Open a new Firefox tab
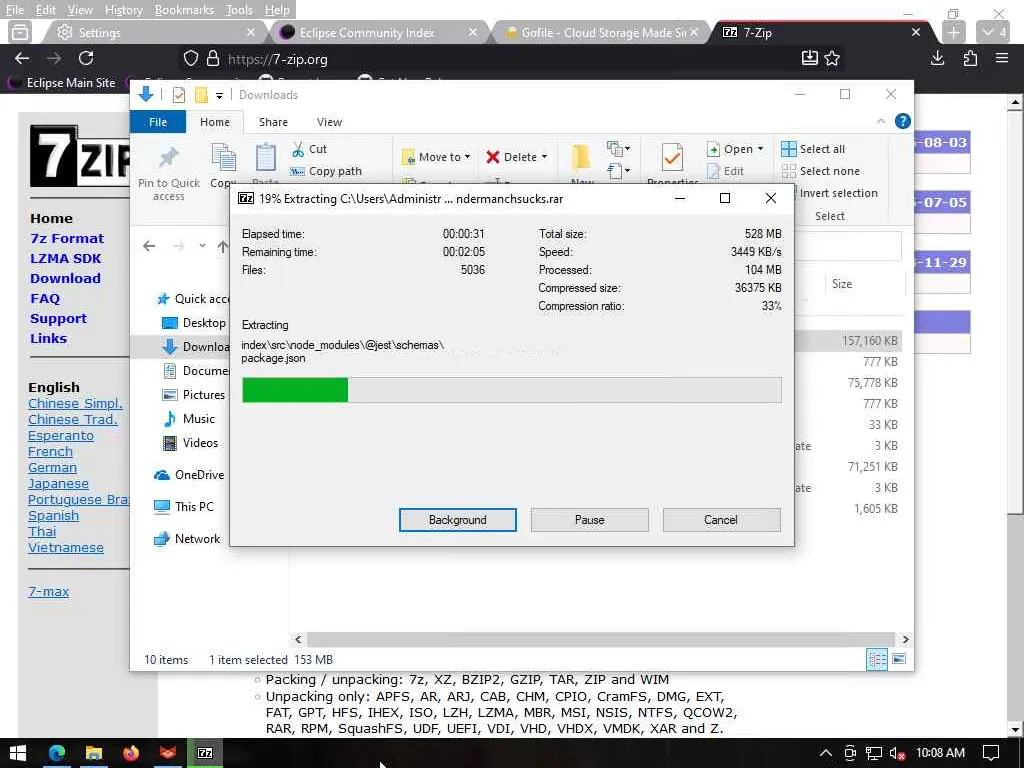1024x768 pixels. pos(953,32)
